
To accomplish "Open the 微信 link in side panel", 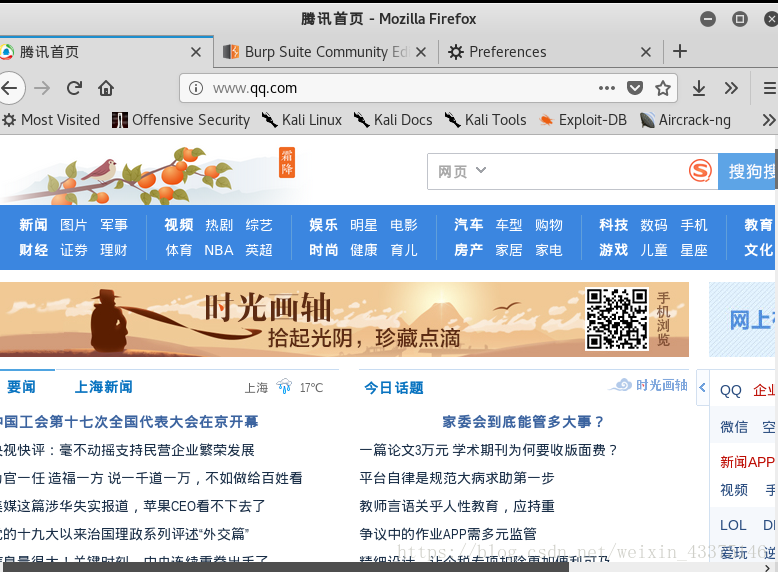I will click(x=734, y=427).
